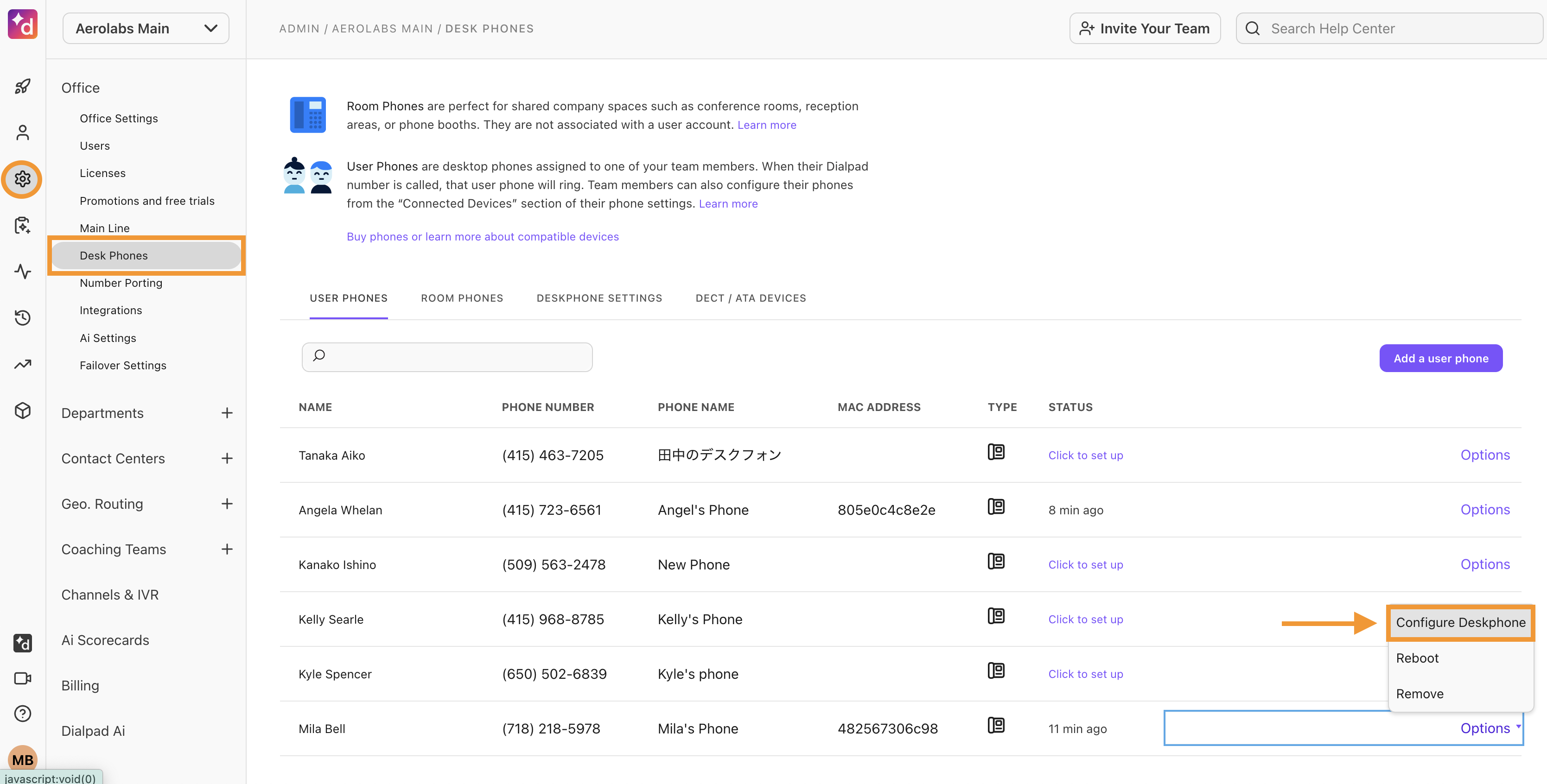Click the desk phone type icon for Angela Whelan
The height and width of the screenshot is (784, 1547).
(x=996, y=506)
